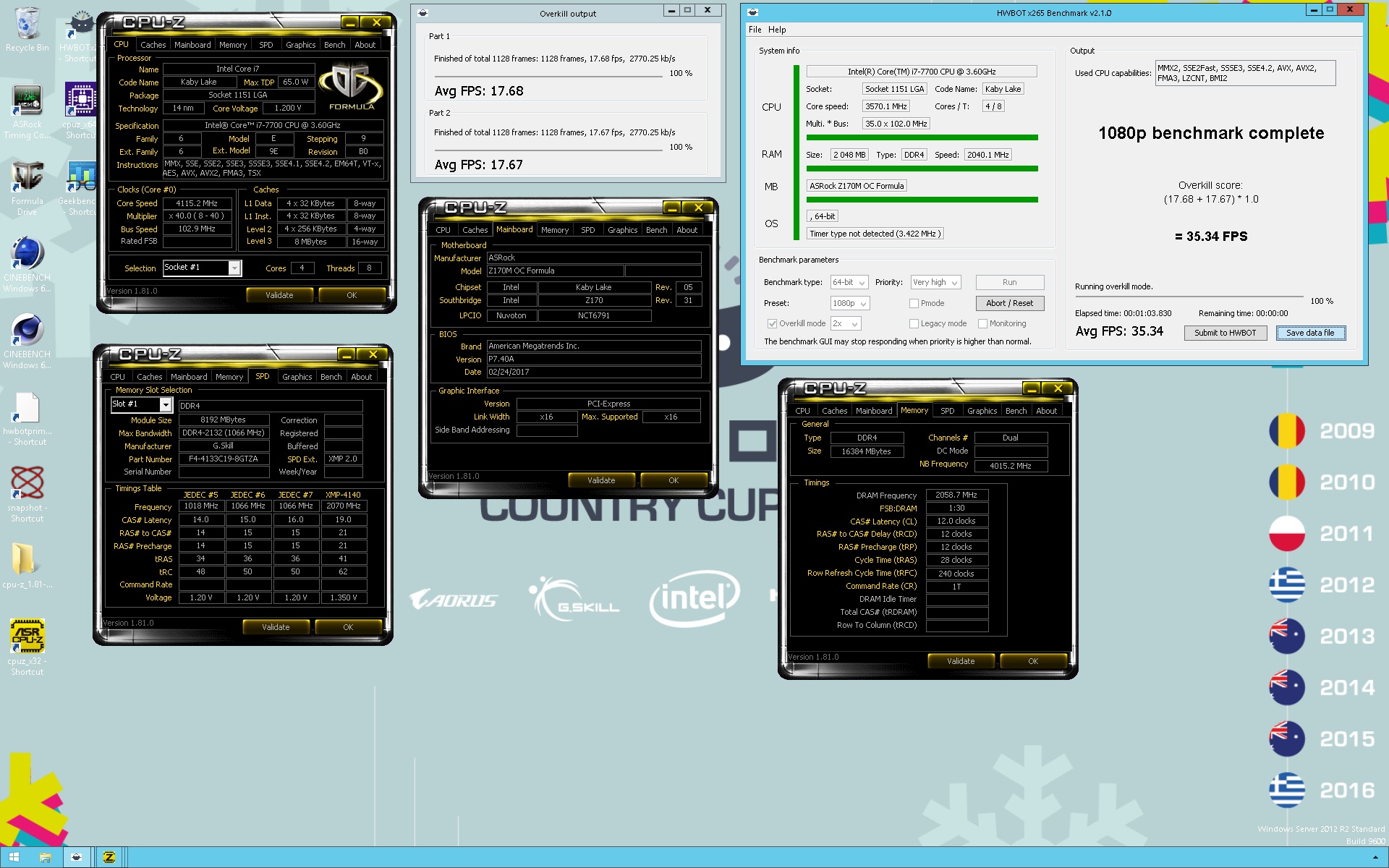
Task: Click Avg FPS: 35.34 result text
Action: 1119,331
